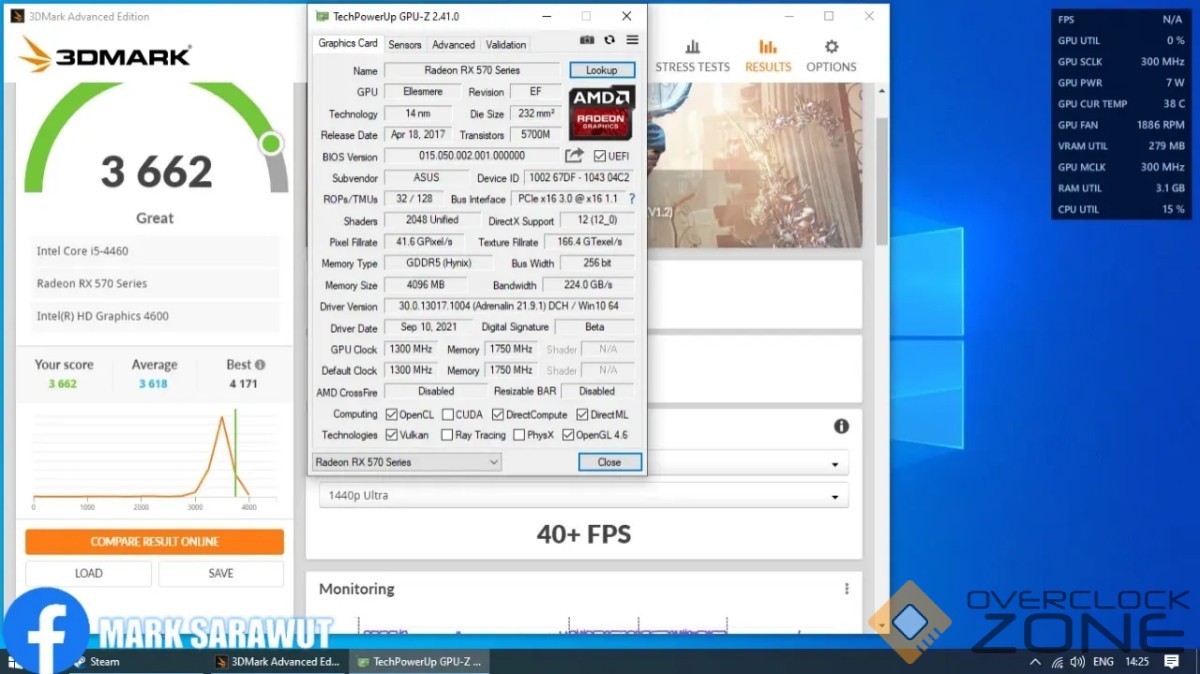Image resolution: width=1200 pixels, height=674 pixels.
Task: Click the 3DMark vertical scrollbar
Action: click(882, 180)
